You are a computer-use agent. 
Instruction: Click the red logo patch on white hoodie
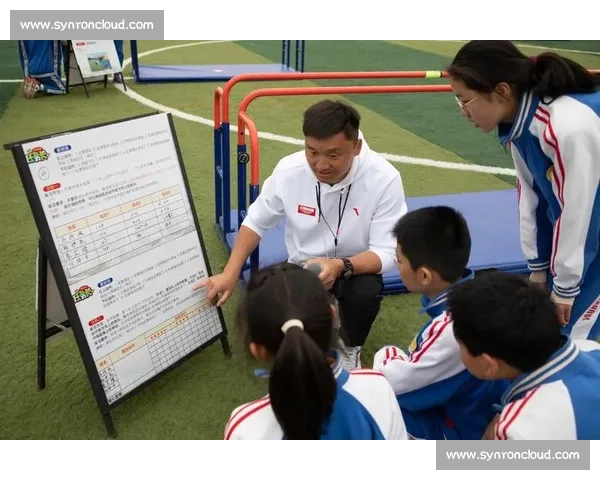point(307,210)
